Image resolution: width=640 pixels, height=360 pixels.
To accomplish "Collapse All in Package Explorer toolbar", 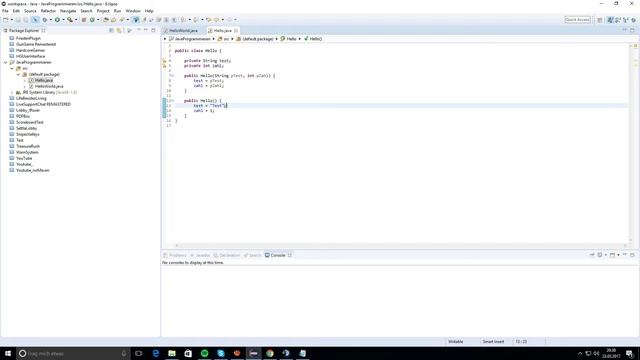I will click(111, 30).
